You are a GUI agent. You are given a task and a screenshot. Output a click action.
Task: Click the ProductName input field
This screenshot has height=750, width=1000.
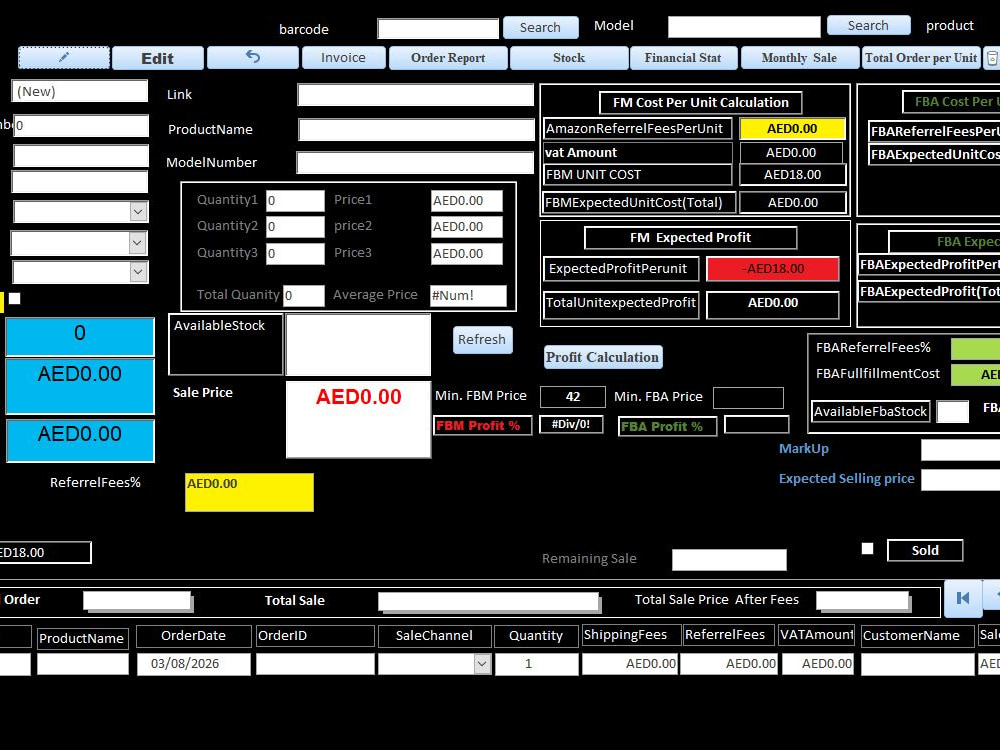pyautogui.click(x=416, y=129)
